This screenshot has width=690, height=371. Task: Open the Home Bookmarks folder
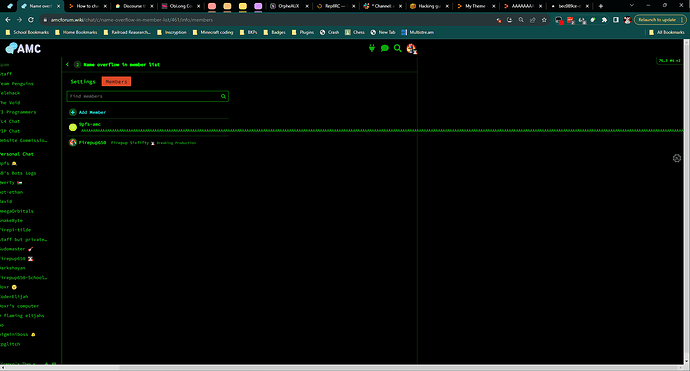[x=76, y=32]
